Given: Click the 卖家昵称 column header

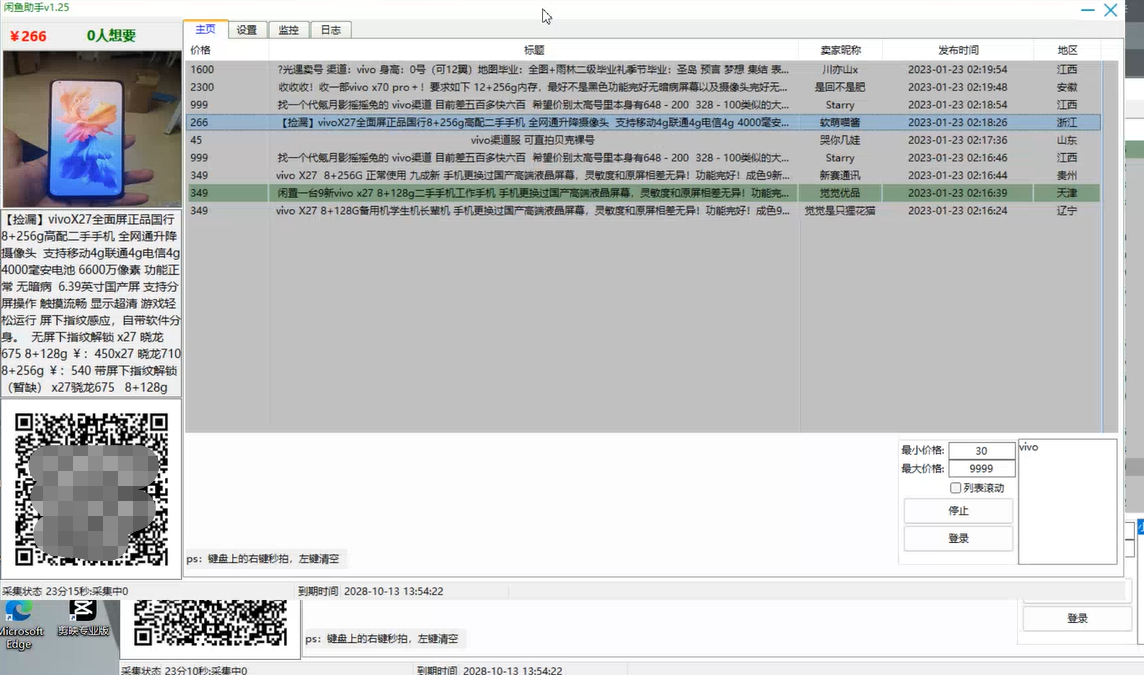Looking at the screenshot, I should [x=840, y=49].
